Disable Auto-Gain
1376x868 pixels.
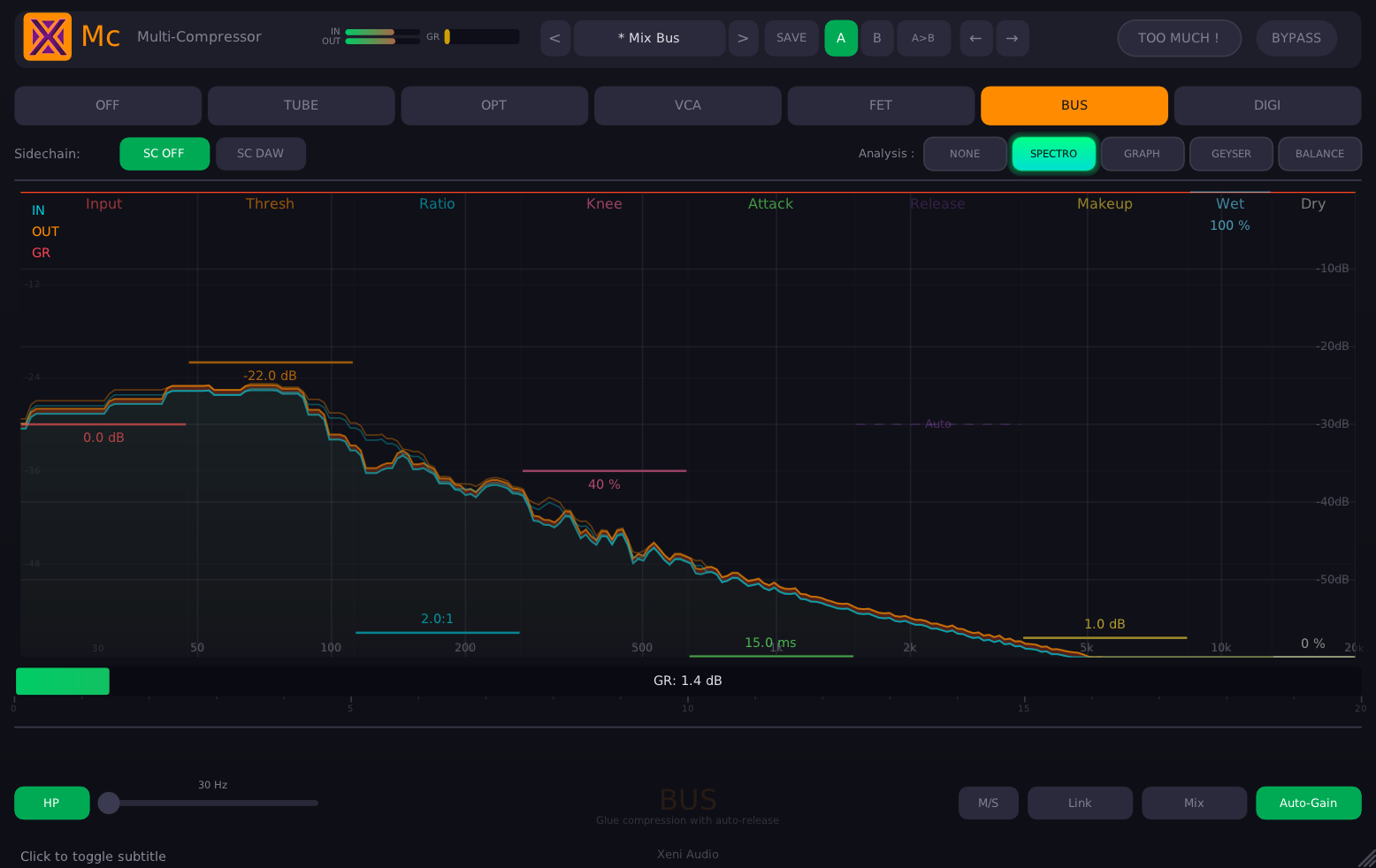coord(1309,803)
